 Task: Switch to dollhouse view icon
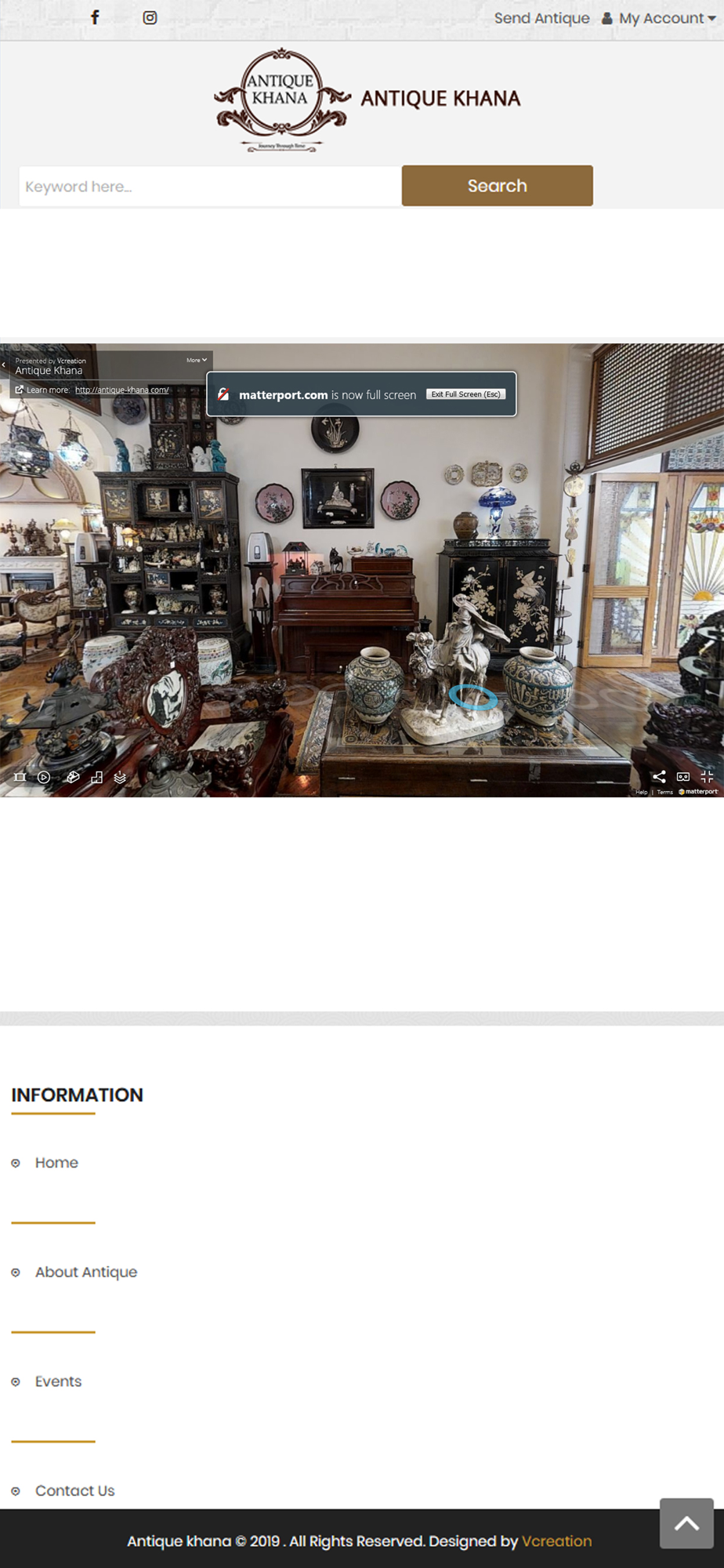click(73, 777)
